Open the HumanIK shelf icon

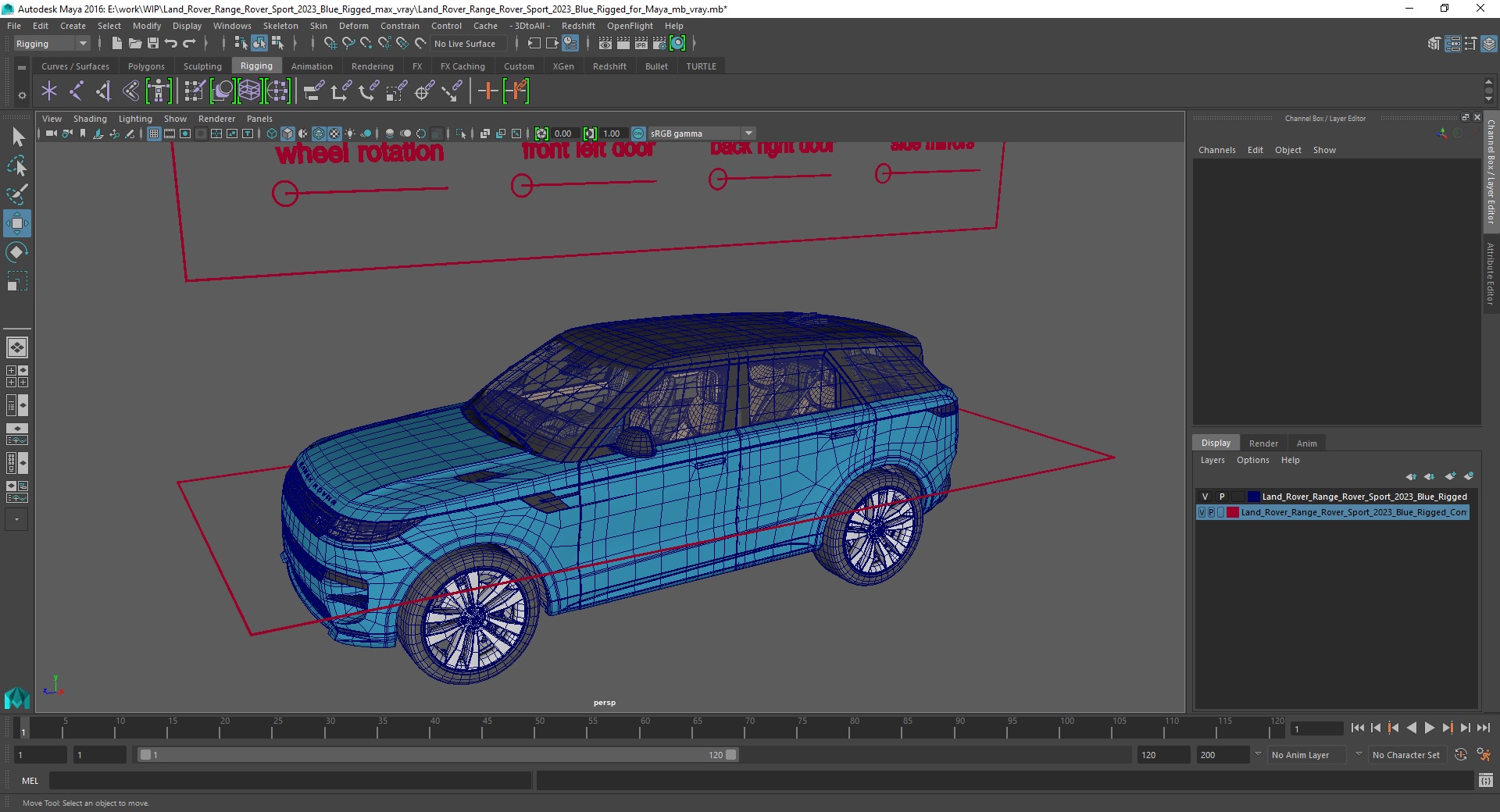click(x=159, y=91)
